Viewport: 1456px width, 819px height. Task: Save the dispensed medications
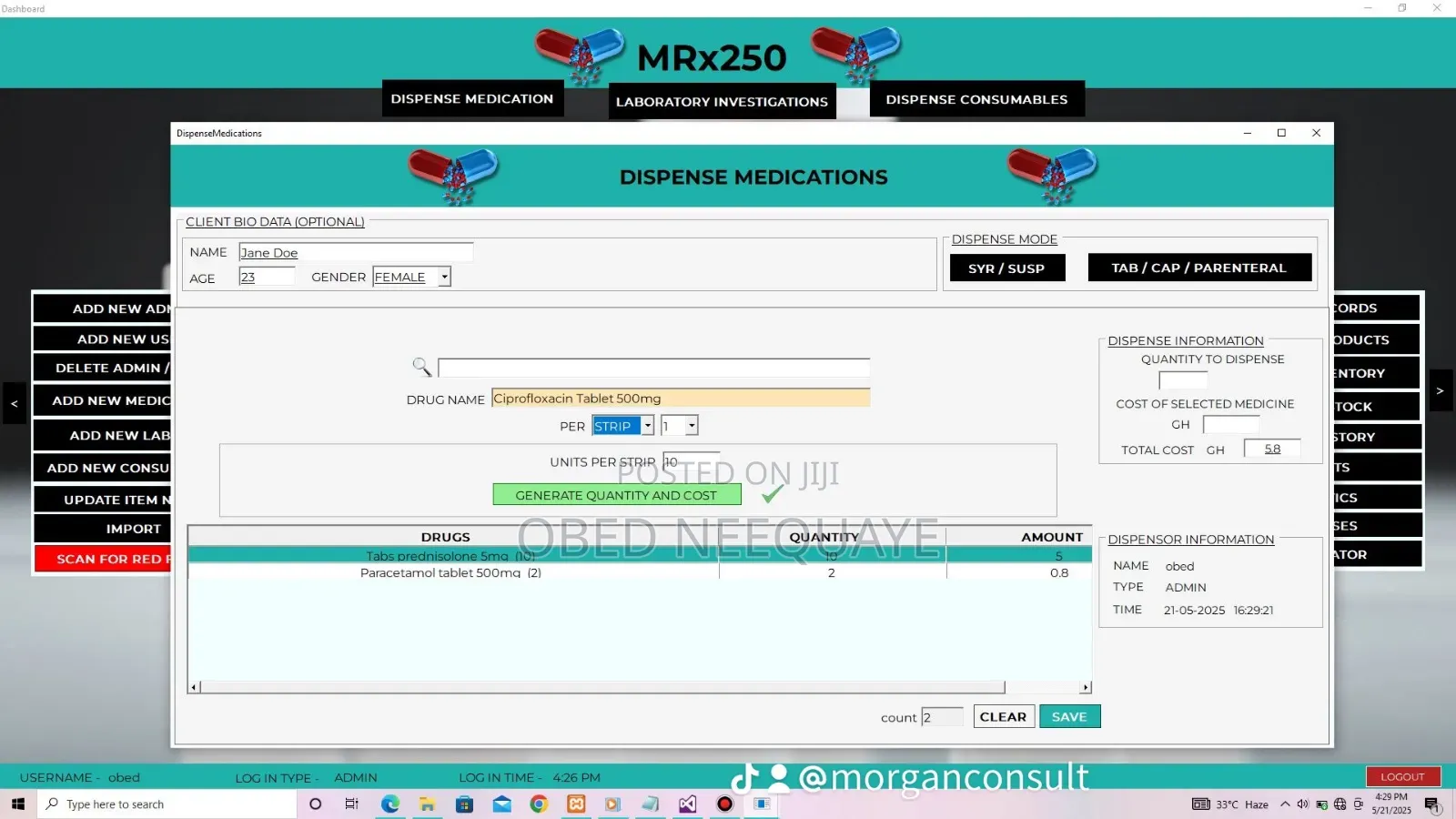pyautogui.click(x=1069, y=716)
